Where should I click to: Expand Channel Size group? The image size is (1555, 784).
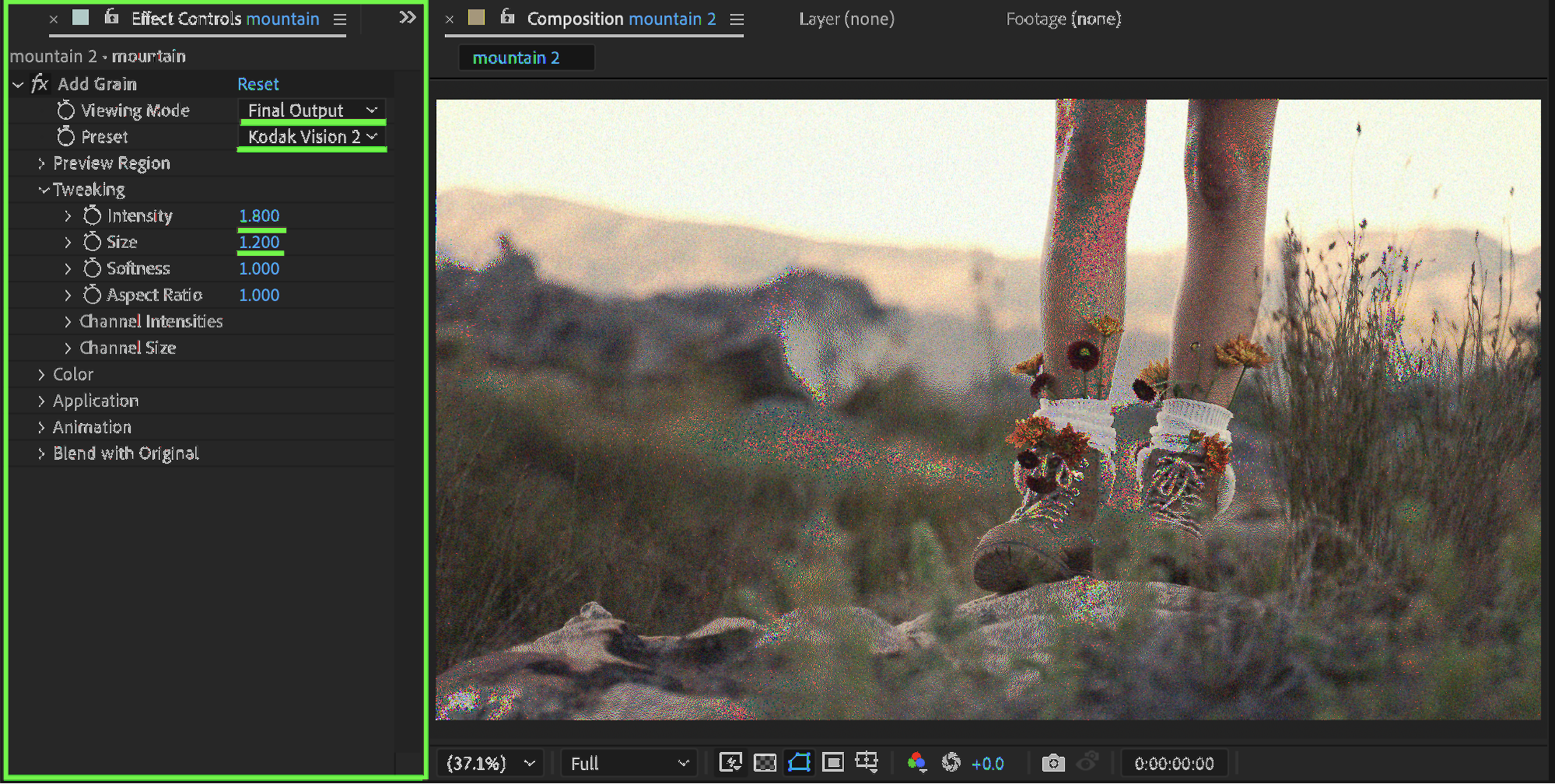(68, 348)
